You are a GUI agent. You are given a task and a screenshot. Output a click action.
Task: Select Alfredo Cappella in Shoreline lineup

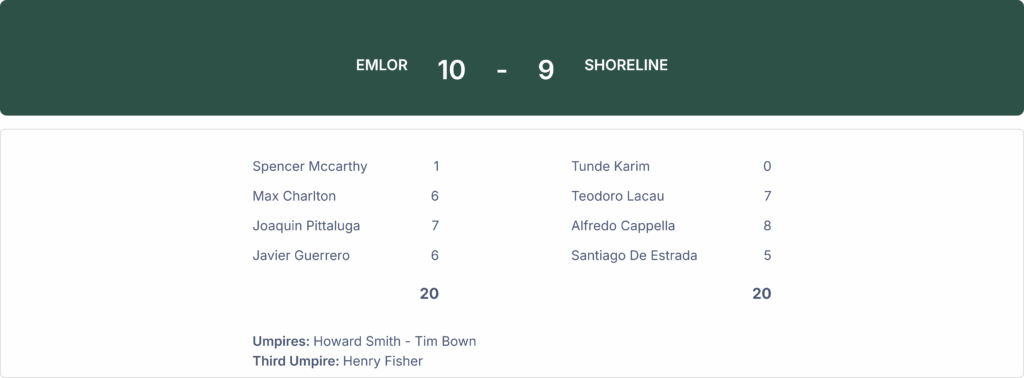click(x=623, y=226)
